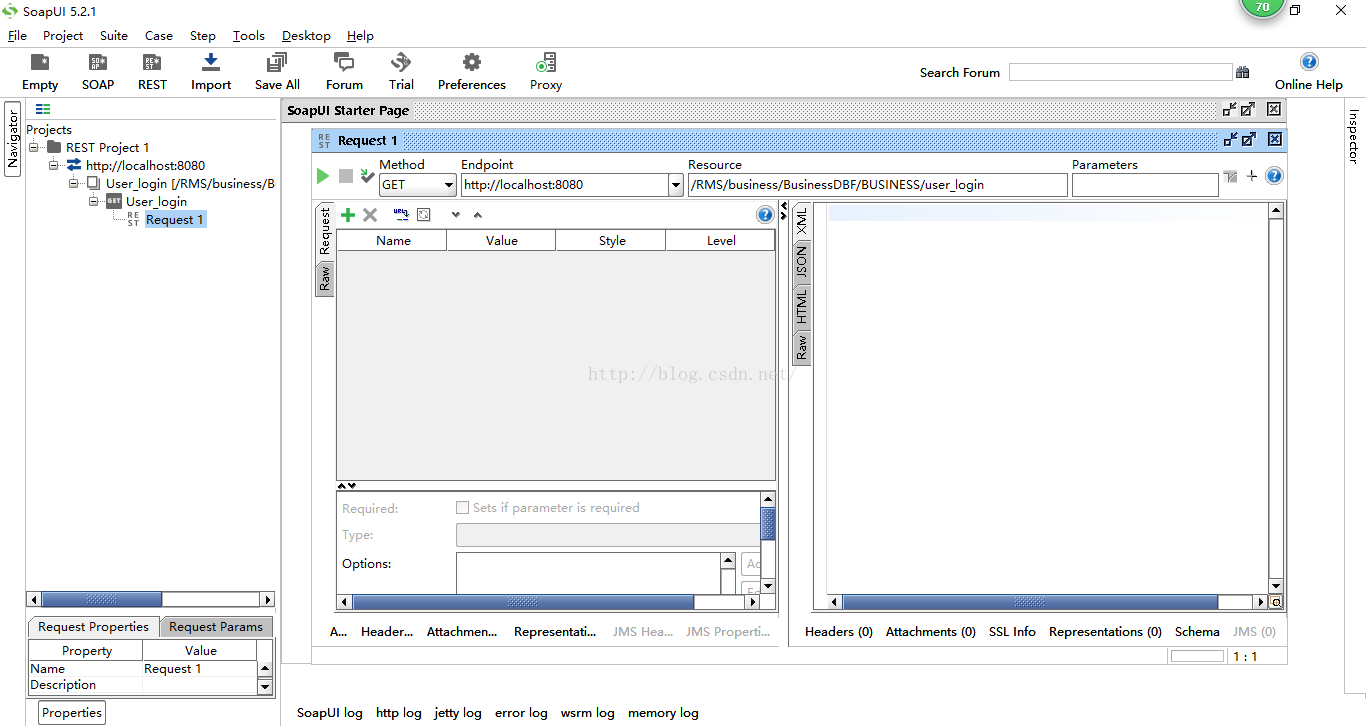
Task: Click the forum search binoculars icon
Action: [1243, 72]
